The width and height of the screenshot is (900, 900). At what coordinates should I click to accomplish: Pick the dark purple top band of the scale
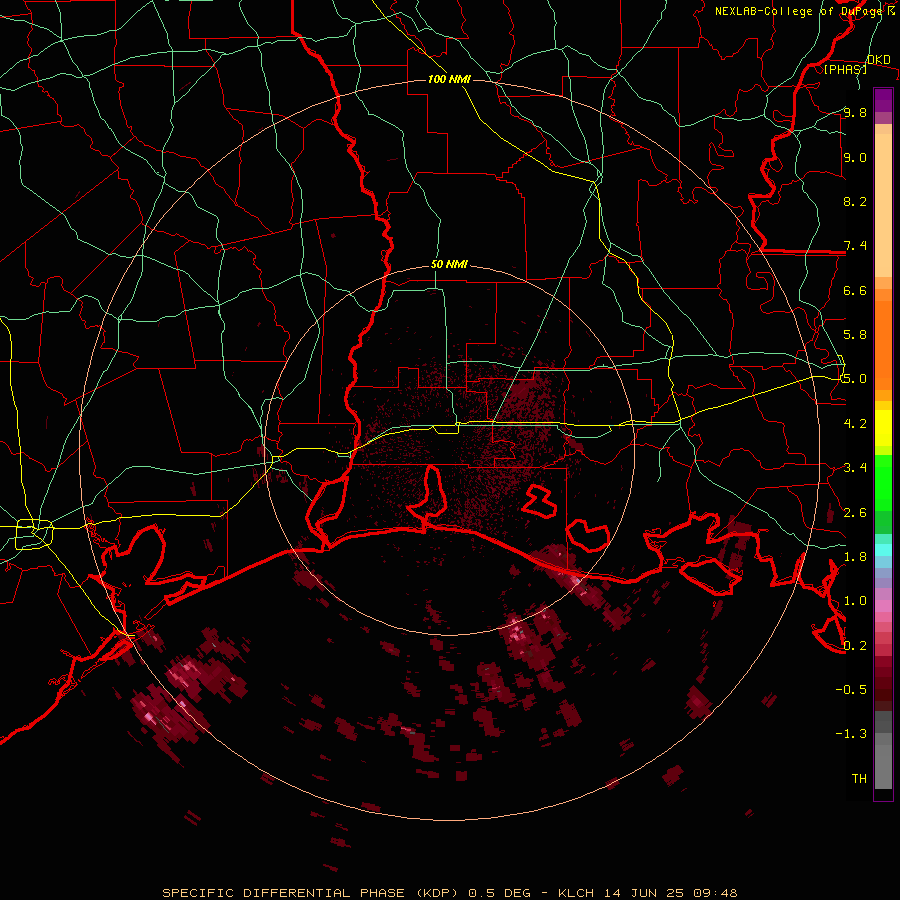tap(883, 100)
